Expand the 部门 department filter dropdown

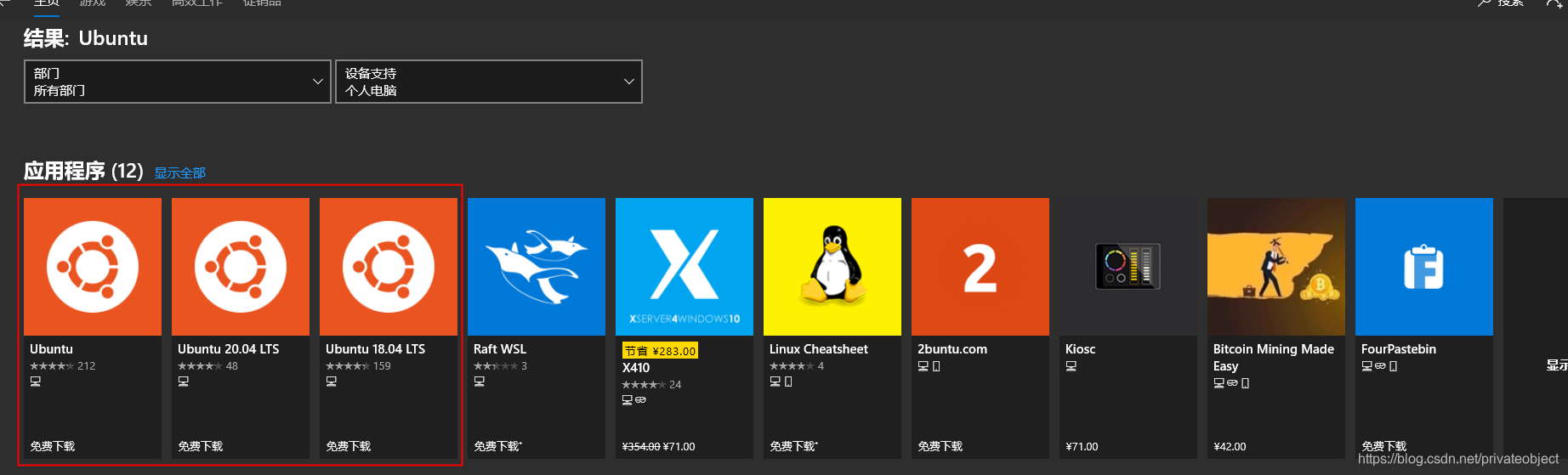click(178, 82)
